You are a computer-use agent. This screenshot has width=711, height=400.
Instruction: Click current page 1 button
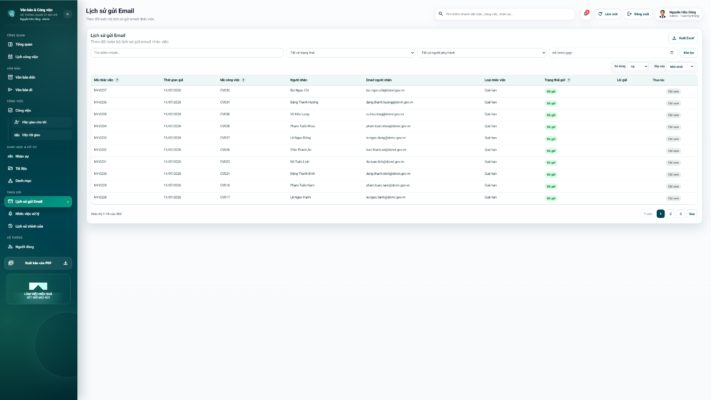point(661,214)
